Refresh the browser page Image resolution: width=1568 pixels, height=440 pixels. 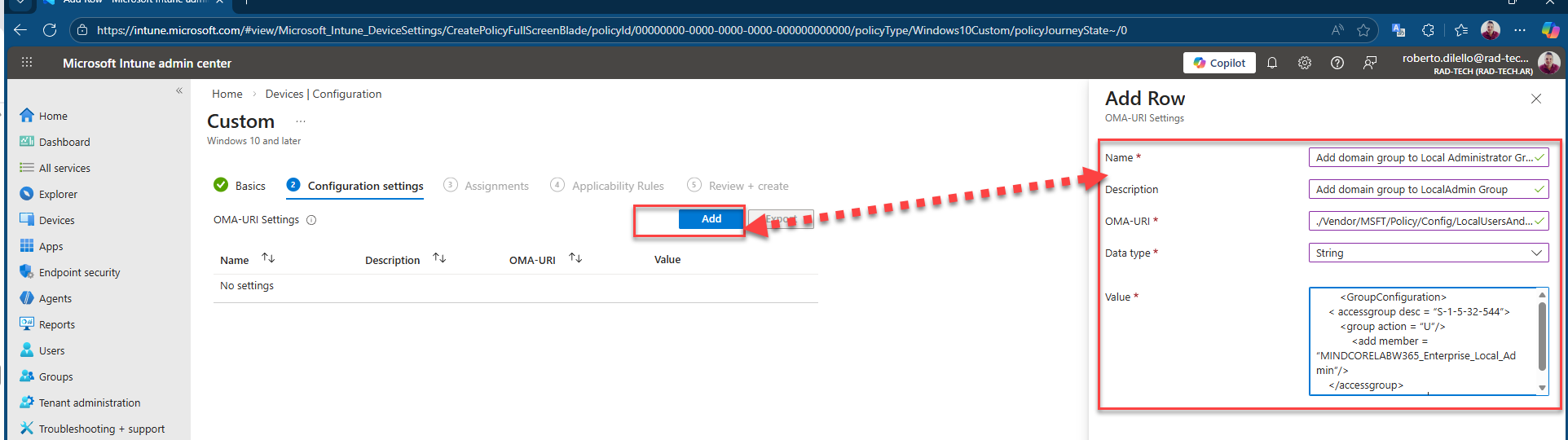(50, 30)
